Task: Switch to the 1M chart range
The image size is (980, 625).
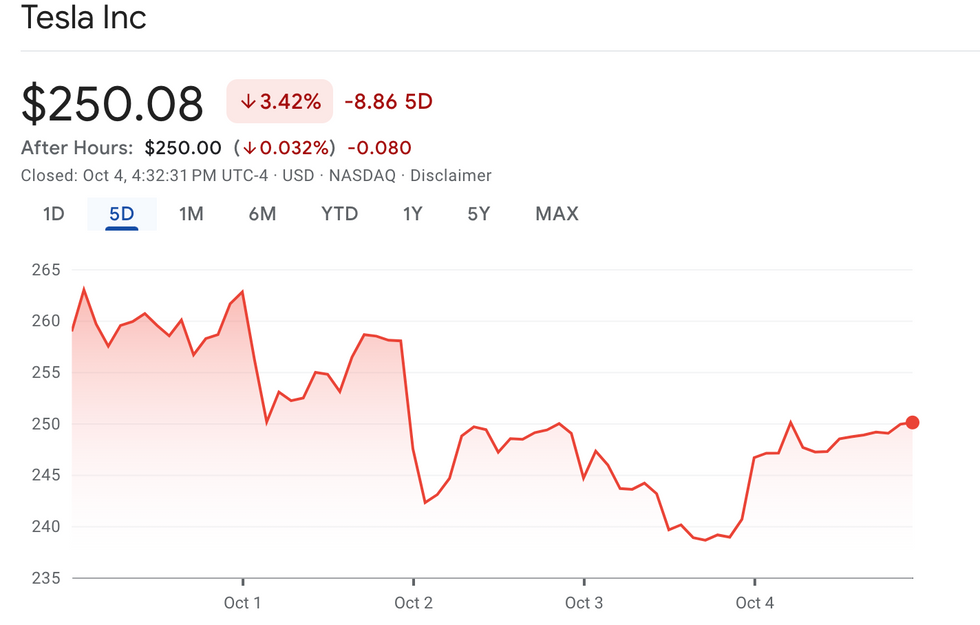Action: click(x=191, y=214)
